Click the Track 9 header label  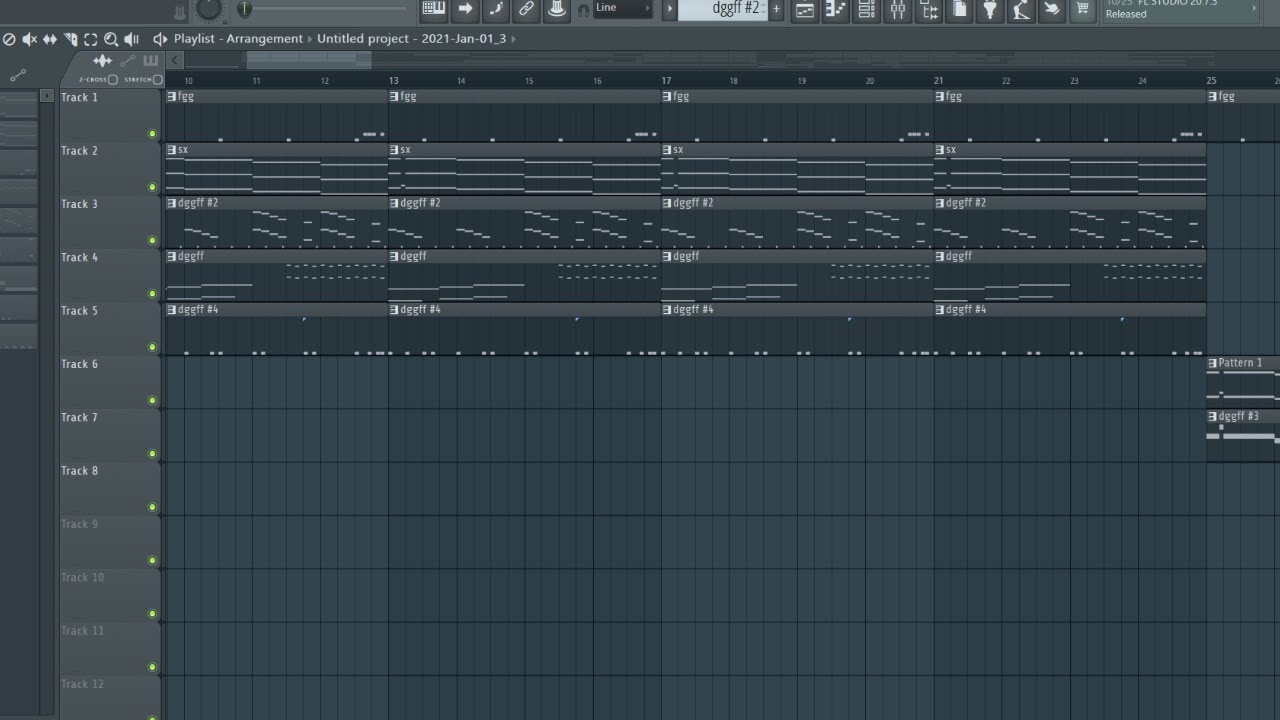pyautogui.click(x=80, y=524)
